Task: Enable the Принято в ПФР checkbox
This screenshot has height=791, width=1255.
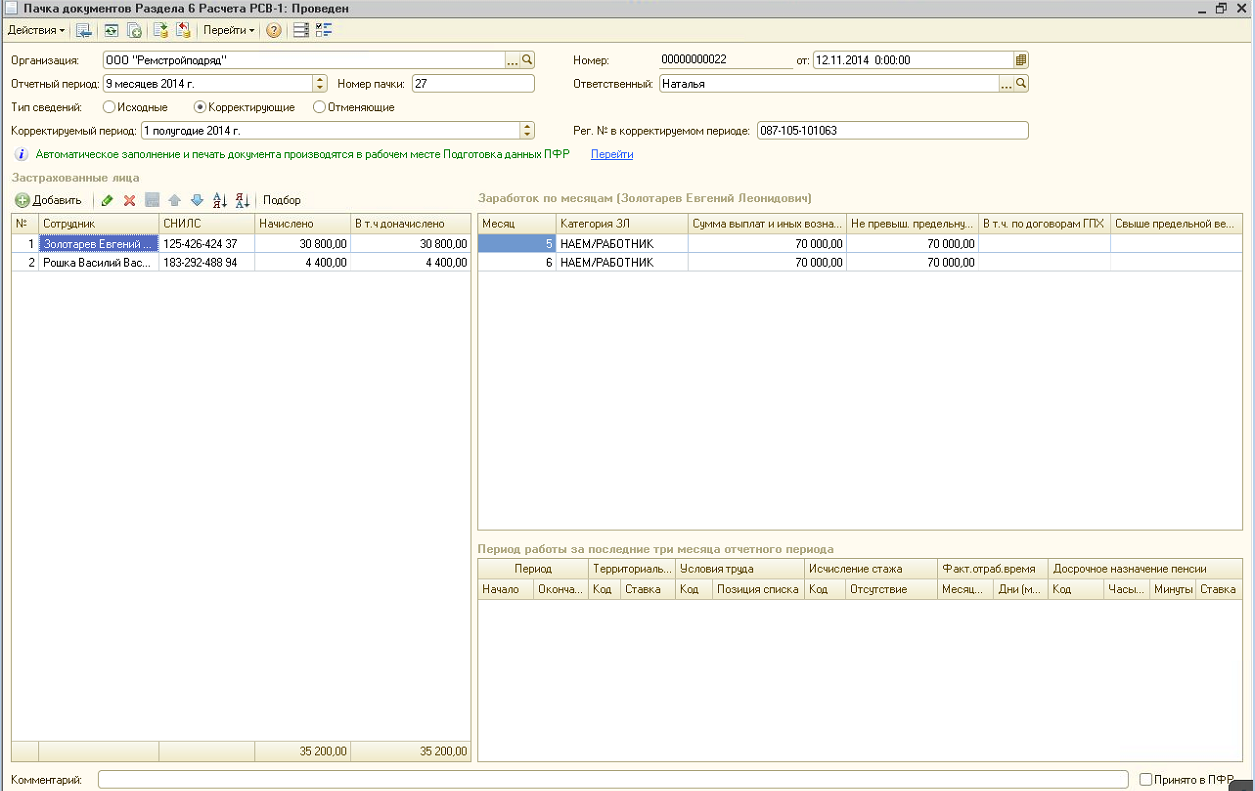Action: pos(1147,779)
